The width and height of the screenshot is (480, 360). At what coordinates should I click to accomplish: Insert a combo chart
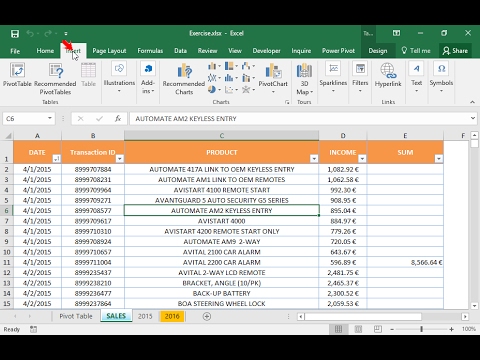248,78
